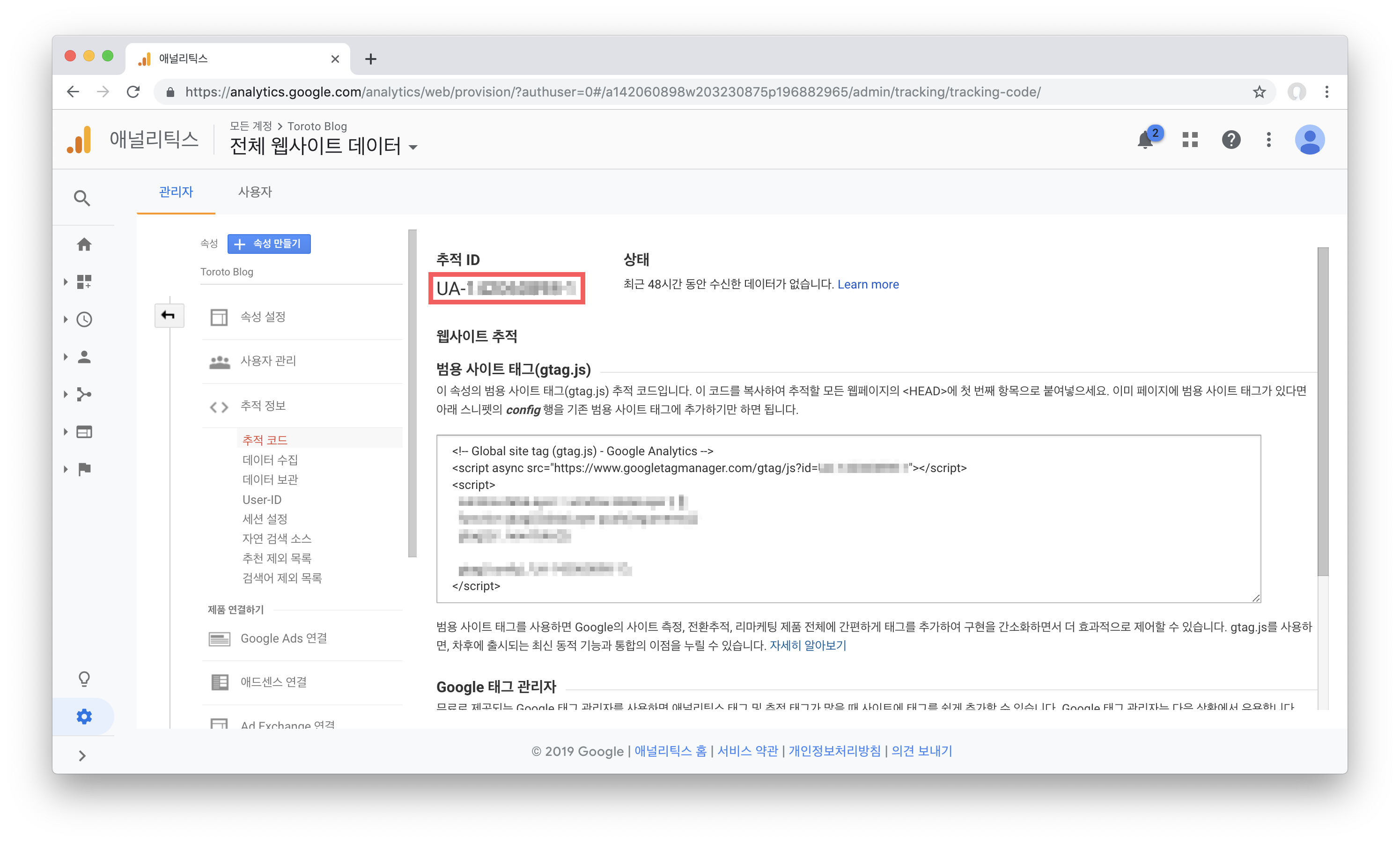Open Behavior layout icon in sidebar
The width and height of the screenshot is (1400, 843).
pos(84,432)
